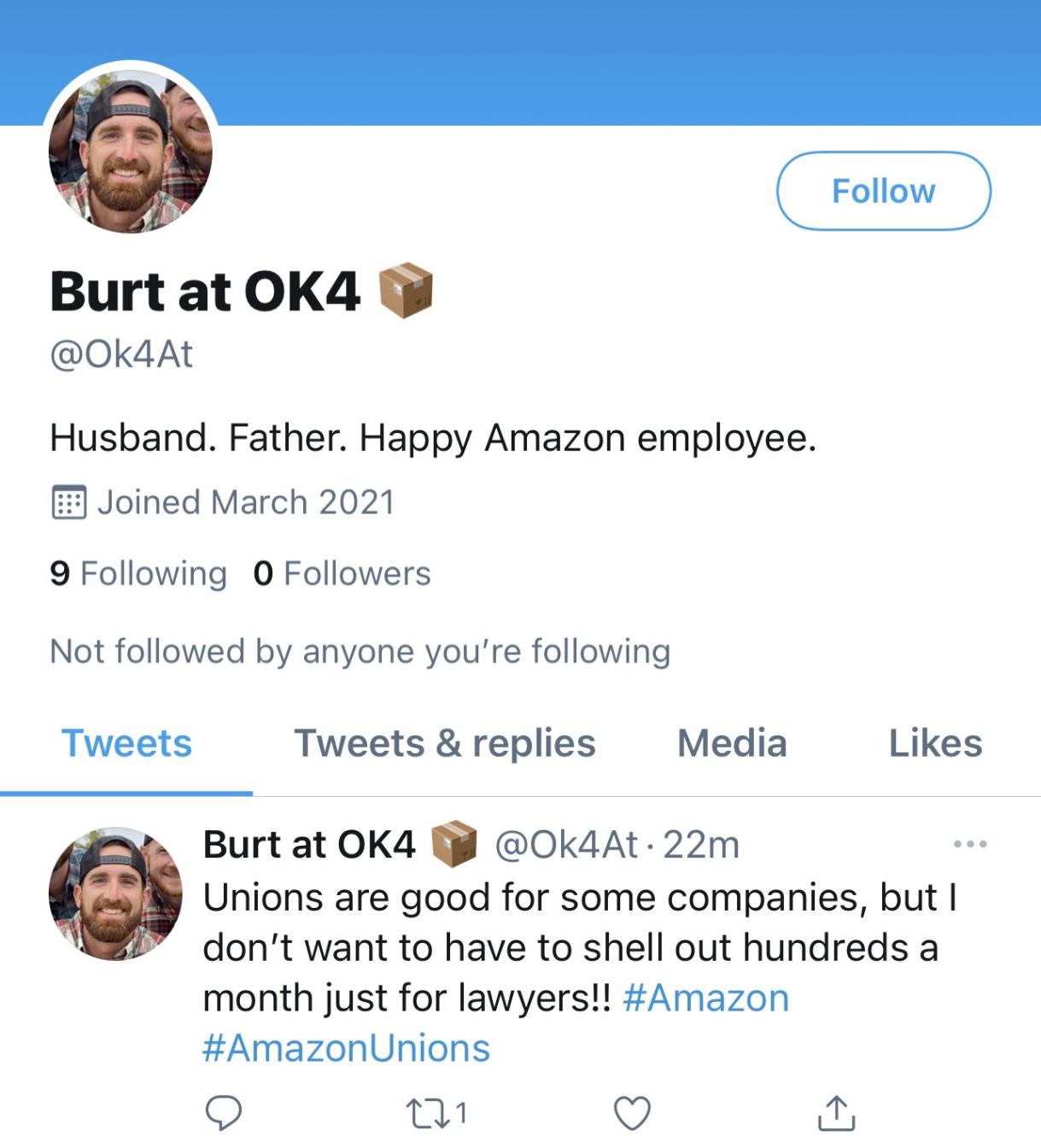This screenshot has height=1148, width=1041.
Task: Click the calendar icon beside Joined March 2021
Action: [68, 502]
